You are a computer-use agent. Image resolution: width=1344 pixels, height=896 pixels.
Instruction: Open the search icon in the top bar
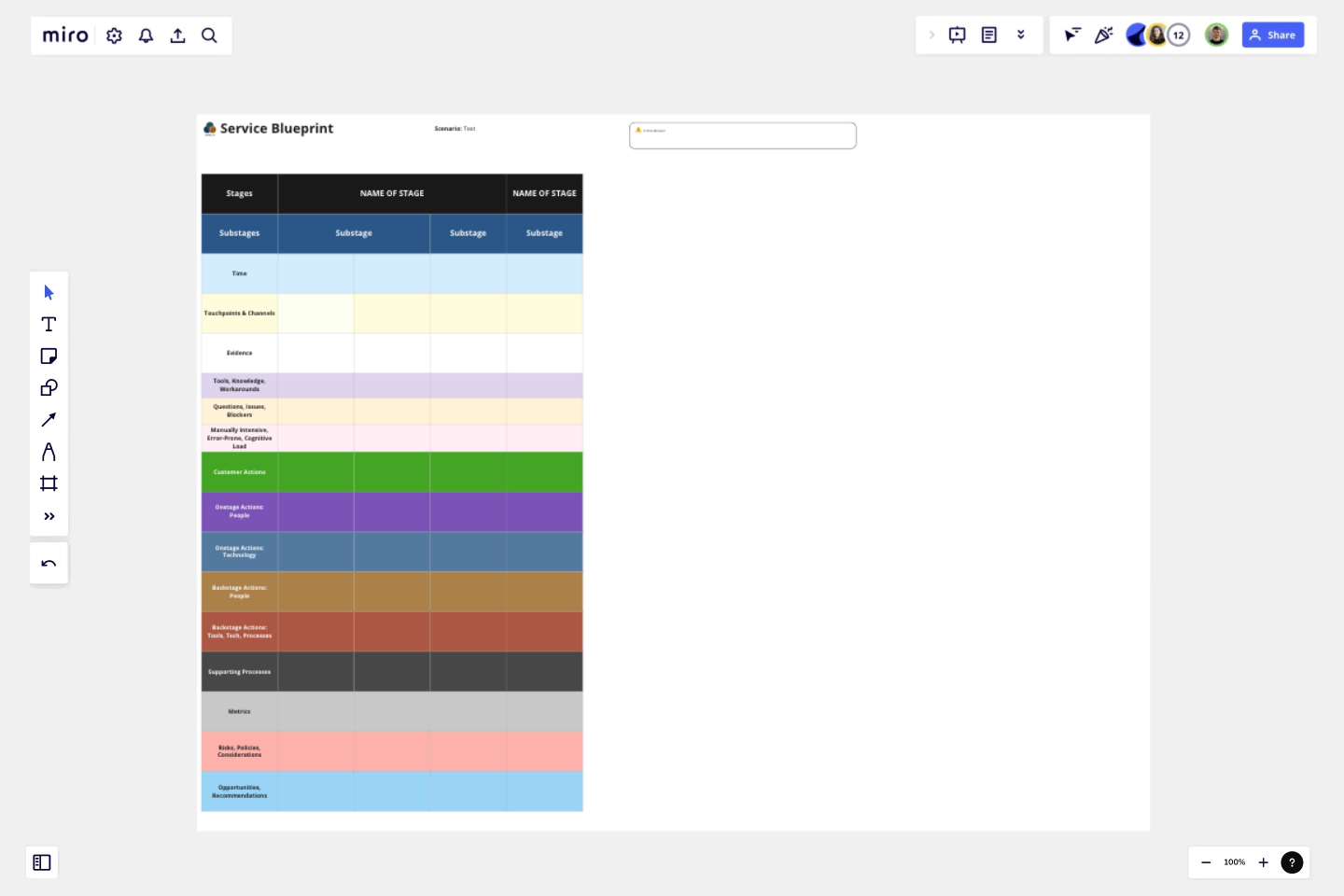[x=209, y=35]
